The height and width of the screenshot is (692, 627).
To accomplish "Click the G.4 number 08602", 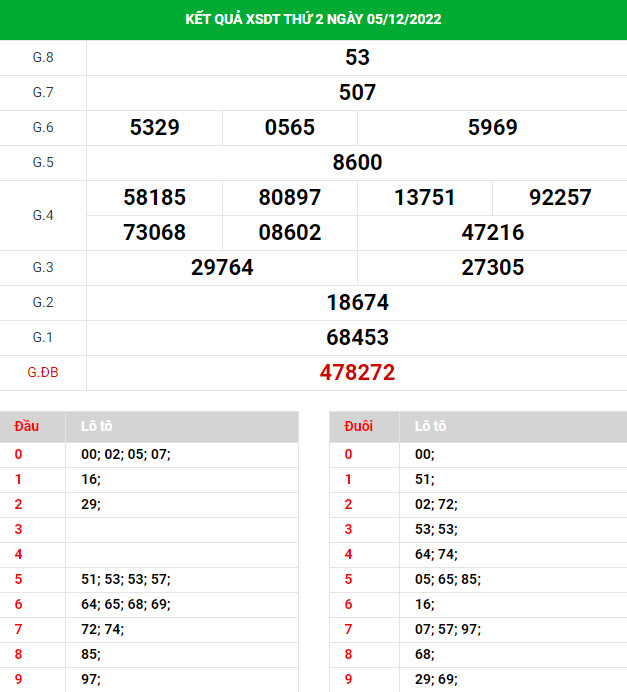I will tap(289, 233).
